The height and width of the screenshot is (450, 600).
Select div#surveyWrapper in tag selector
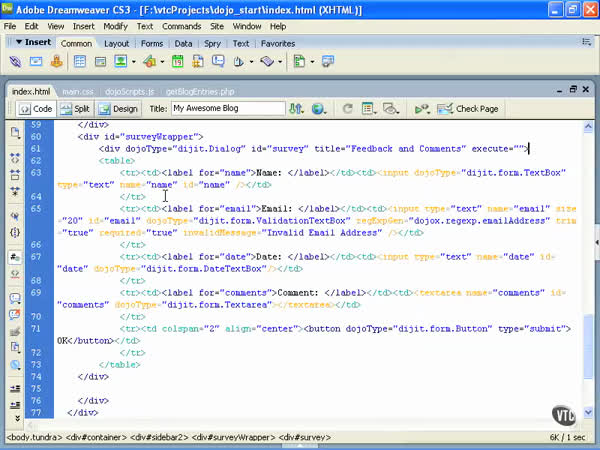click(234, 437)
